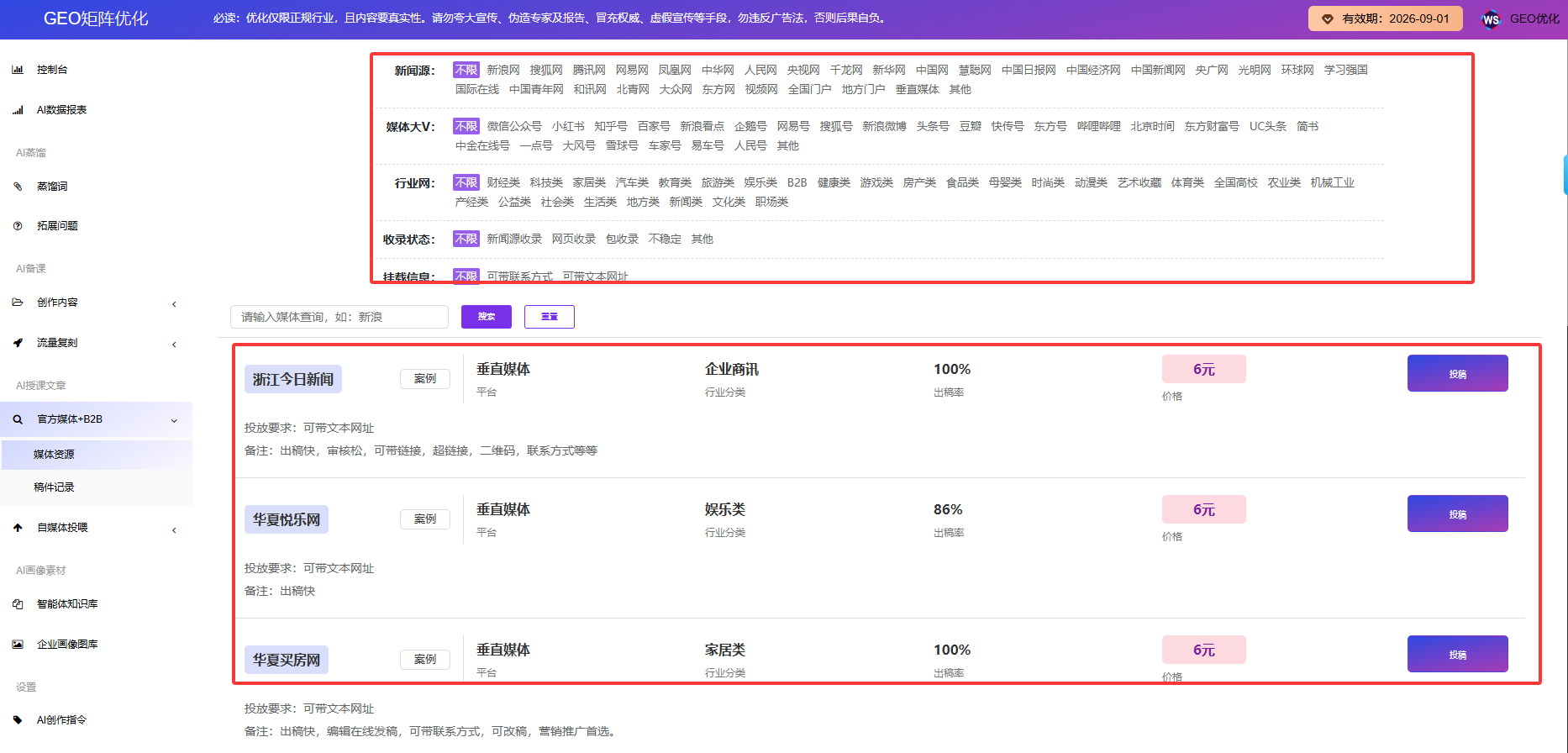
Task: Filter 媒体大V by 小红书
Action: (x=568, y=126)
